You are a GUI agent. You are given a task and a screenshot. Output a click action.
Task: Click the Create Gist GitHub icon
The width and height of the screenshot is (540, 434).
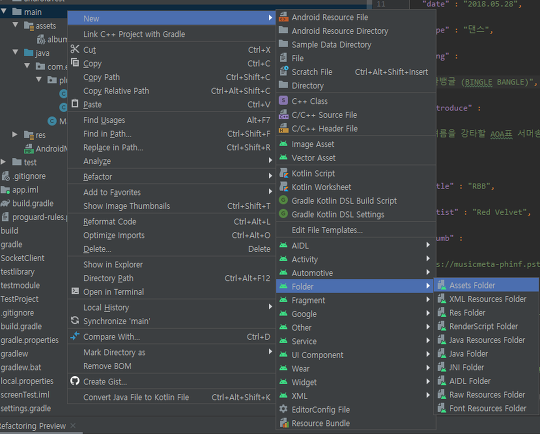point(75,381)
